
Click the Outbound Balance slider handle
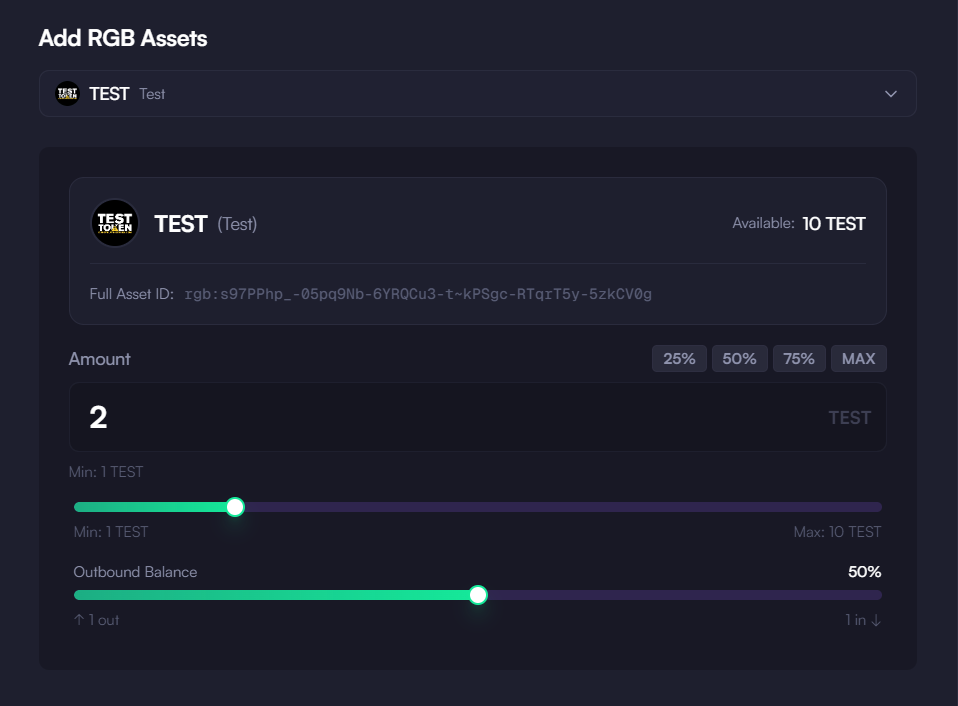tap(478, 595)
